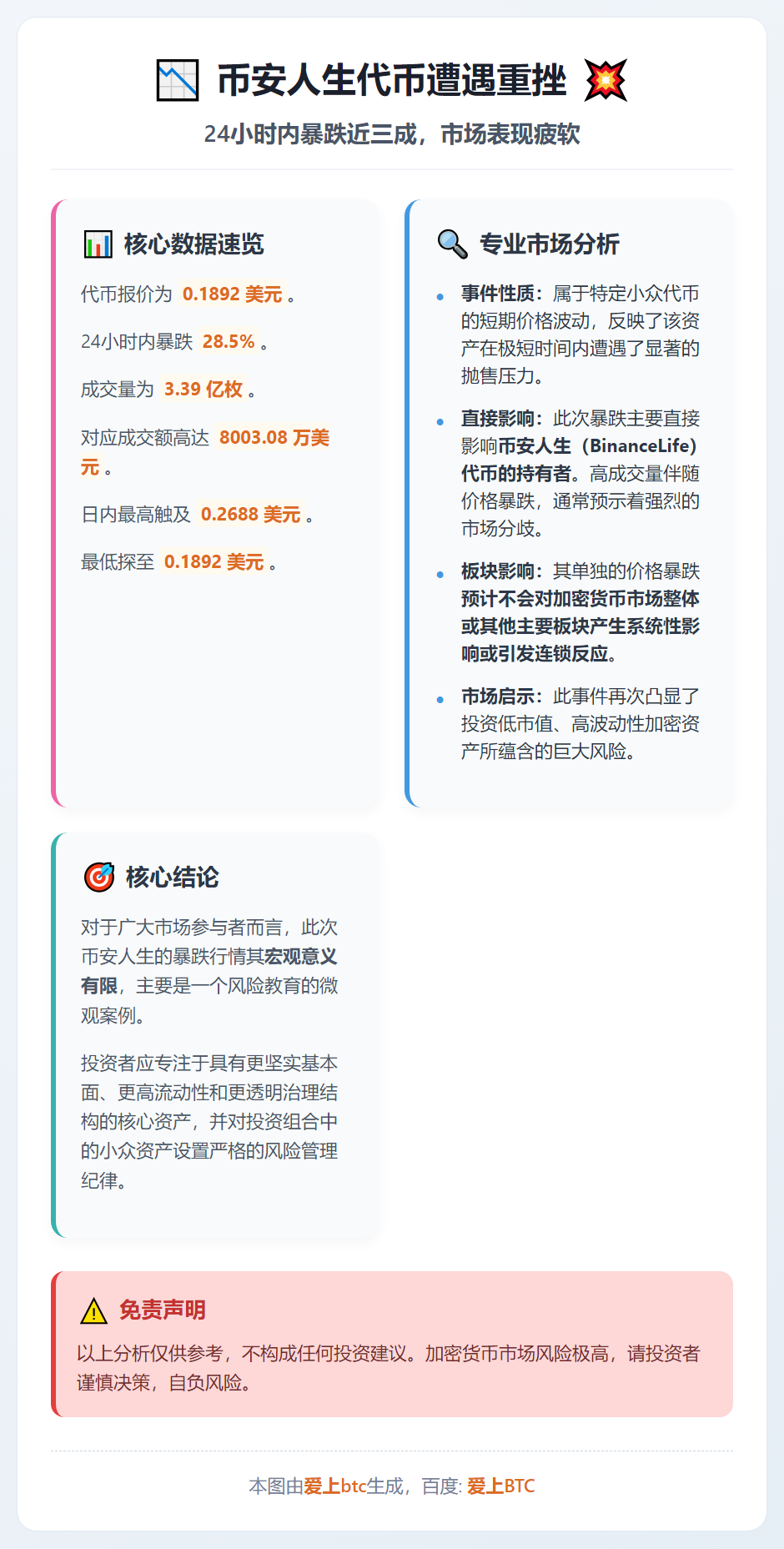The height and width of the screenshot is (1549, 784).
Task: Click the label 成交量为
Action: [x=118, y=390]
